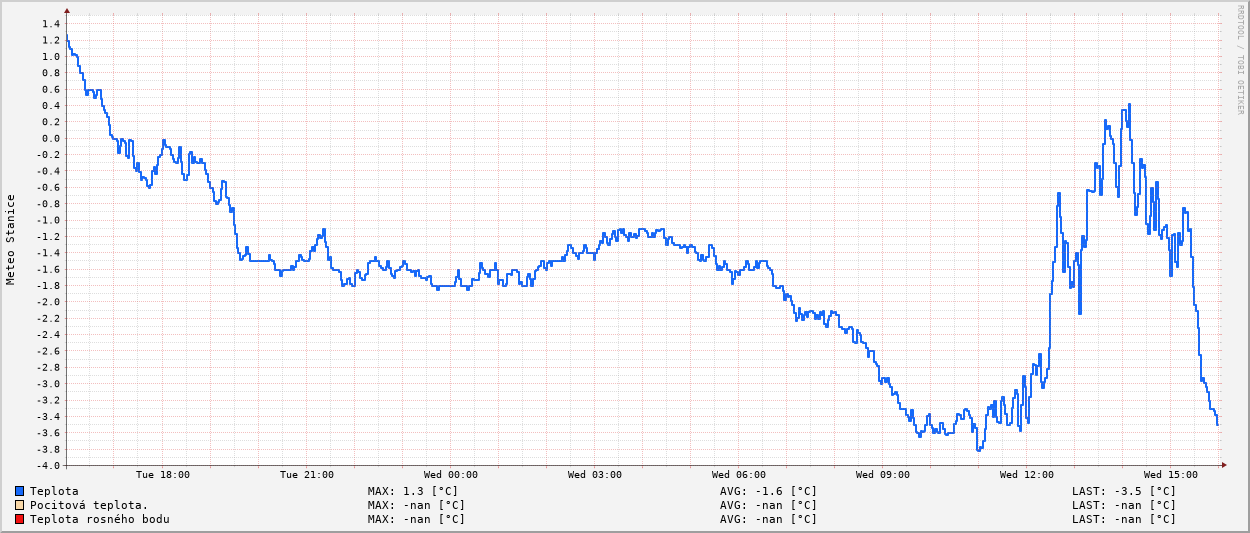Click the MAX: 1.3 [°C] Teplota value
This screenshot has height=533, width=1250.
pyautogui.click(x=413, y=491)
